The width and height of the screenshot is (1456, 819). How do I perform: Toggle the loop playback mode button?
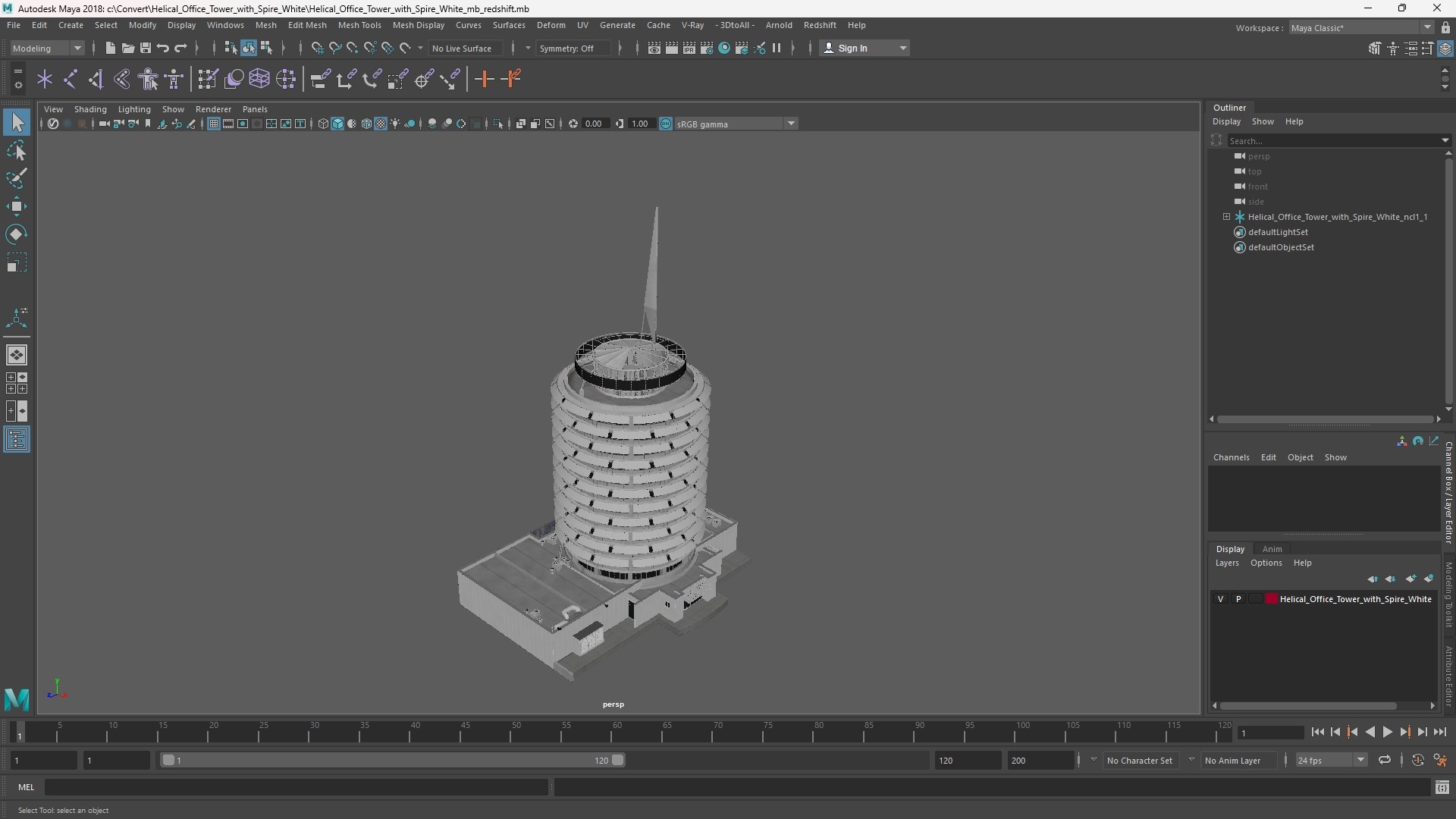pyautogui.click(x=1385, y=760)
